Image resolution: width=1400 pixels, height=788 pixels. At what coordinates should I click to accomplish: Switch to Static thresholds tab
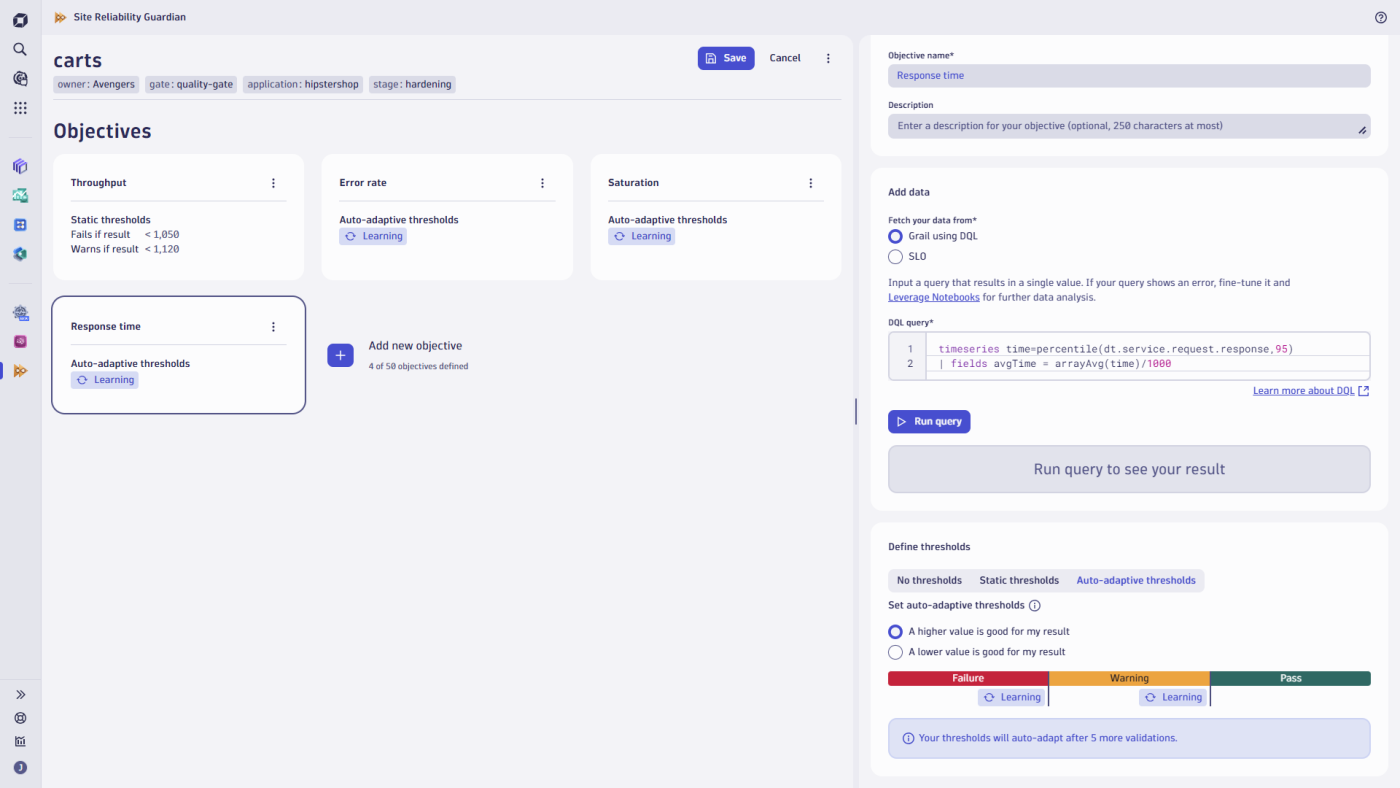point(1018,580)
